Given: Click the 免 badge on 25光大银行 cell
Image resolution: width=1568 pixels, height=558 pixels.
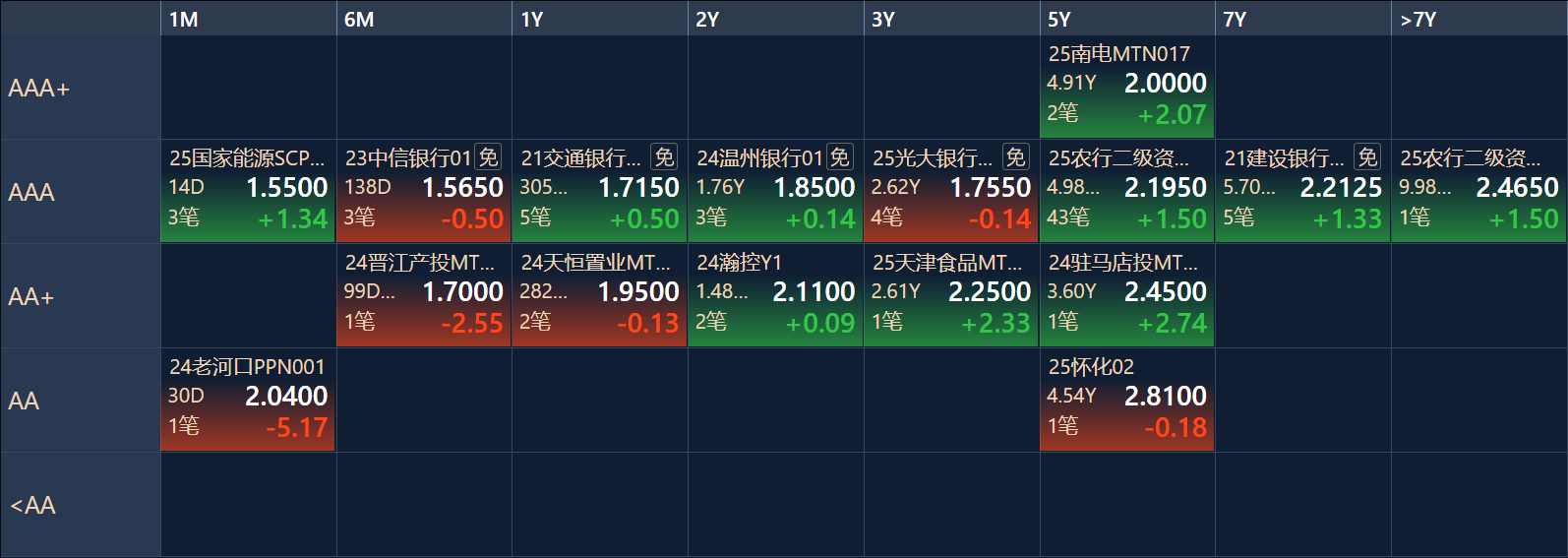Looking at the screenshot, I should coord(1015,157).
